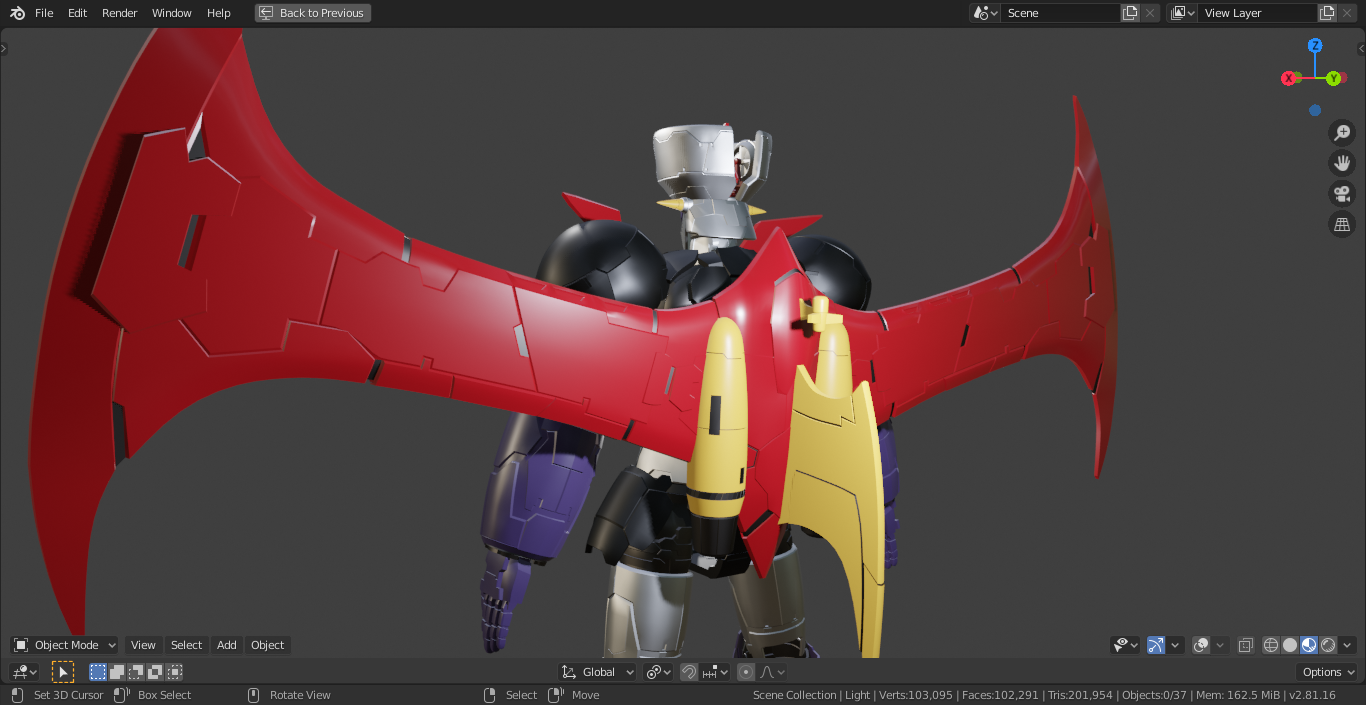Screen dimensions: 1366x705
Task: Click the Select Box tool arrow icon
Action: pos(63,672)
